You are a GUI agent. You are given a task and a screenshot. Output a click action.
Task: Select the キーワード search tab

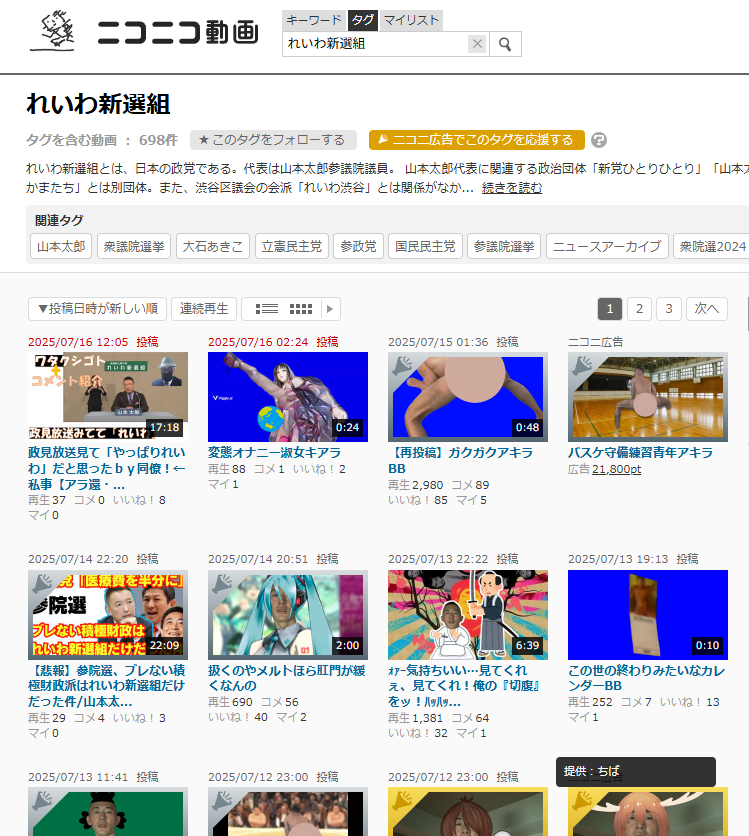point(313,20)
